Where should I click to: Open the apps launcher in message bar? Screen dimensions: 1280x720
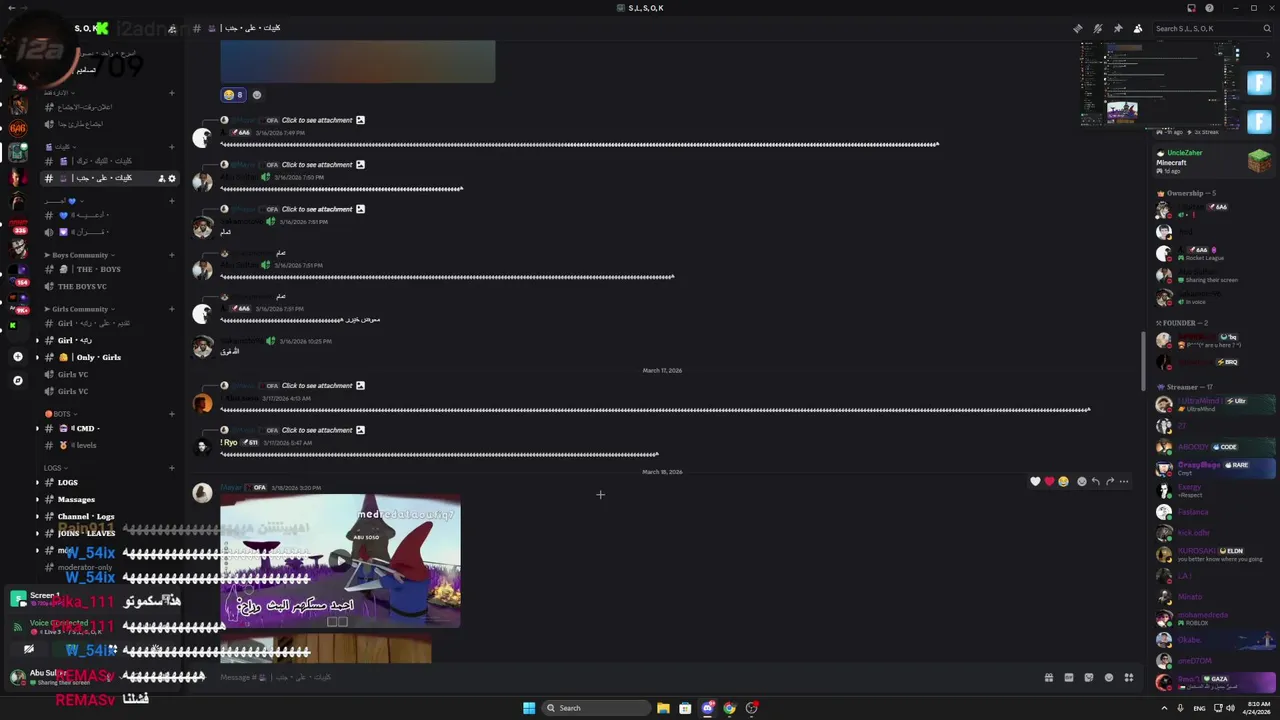[1128, 677]
